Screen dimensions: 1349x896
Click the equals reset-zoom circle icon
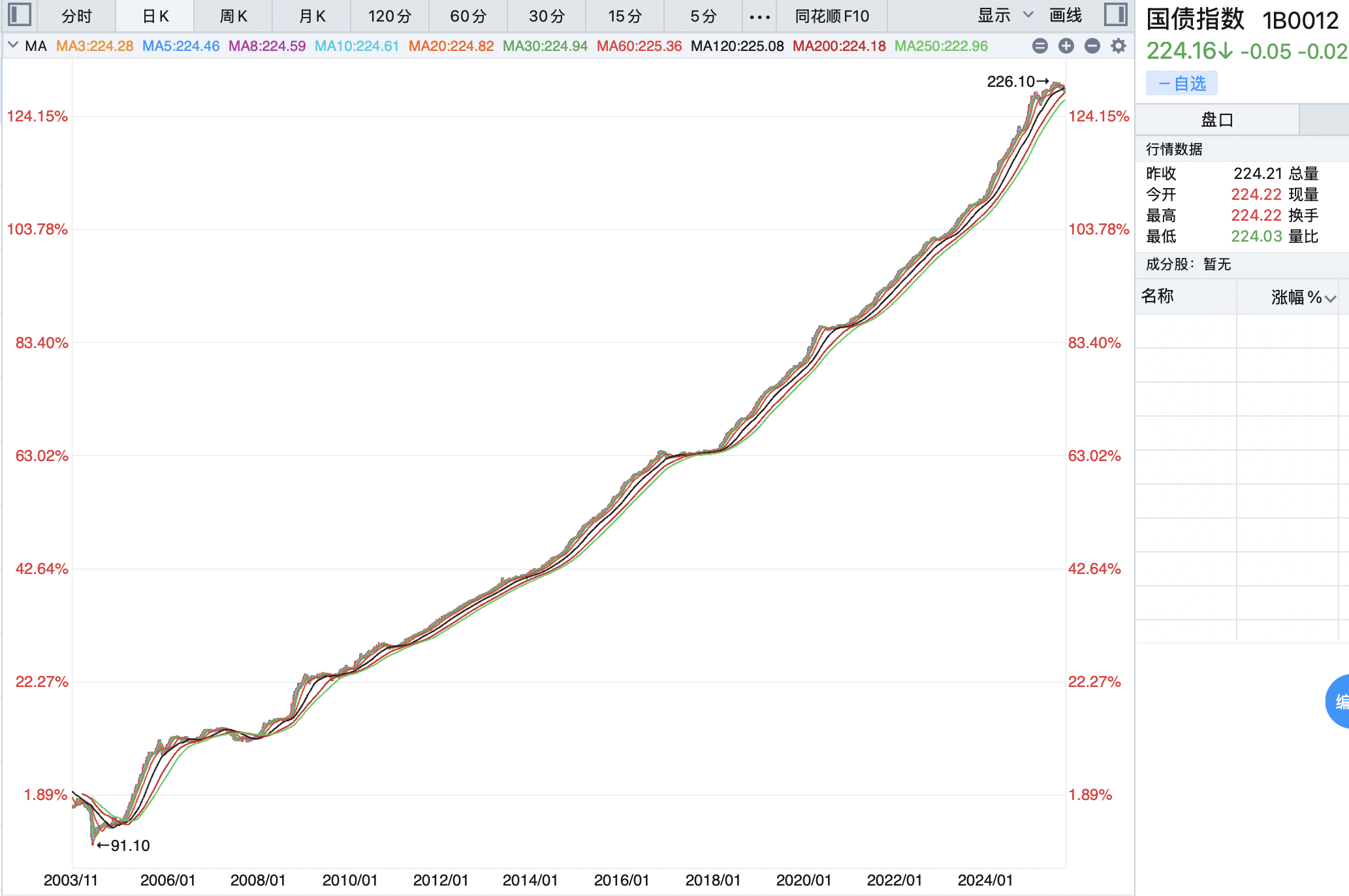[x=1040, y=46]
